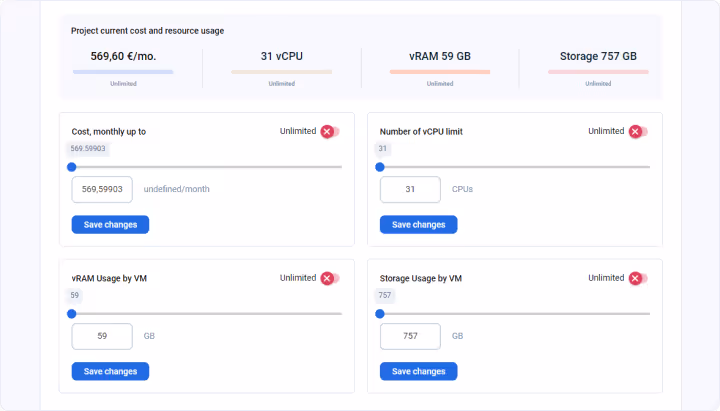Click the 757 slider value bubble
The image size is (720, 411).
tap(385, 295)
